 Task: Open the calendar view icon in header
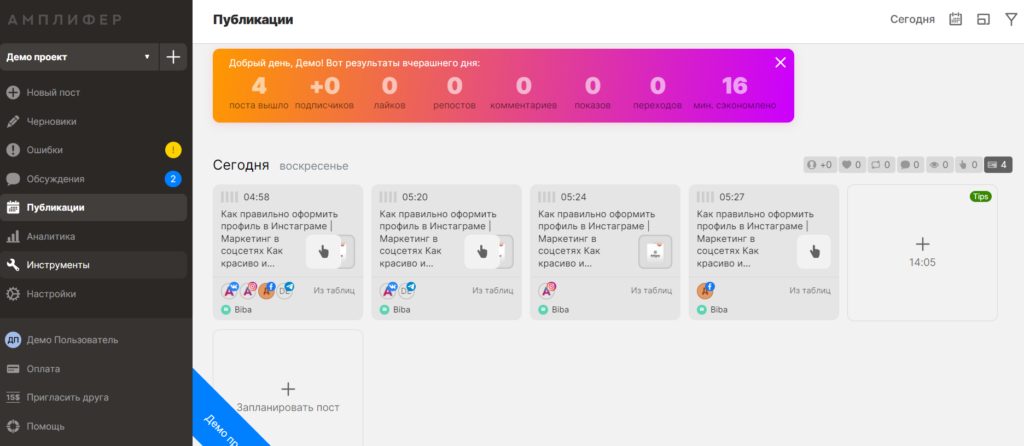tap(955, 19)
